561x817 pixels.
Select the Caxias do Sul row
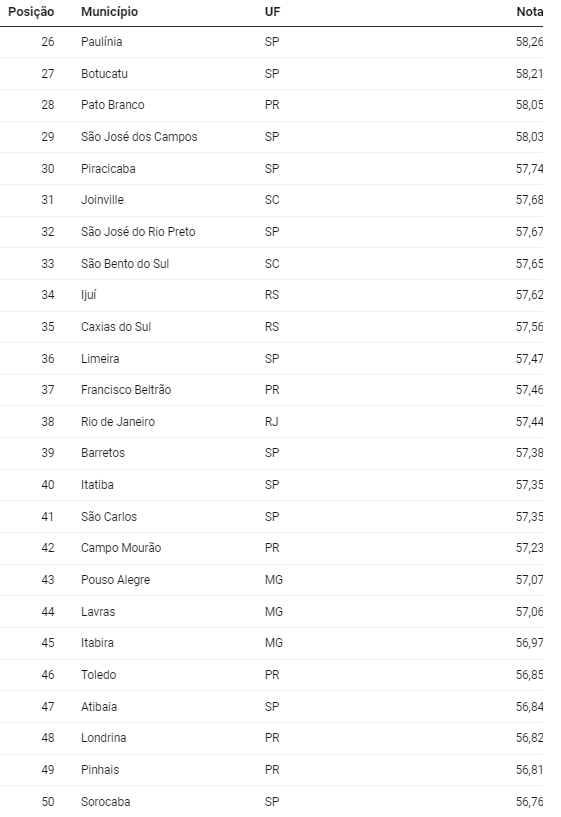point(271,327)
